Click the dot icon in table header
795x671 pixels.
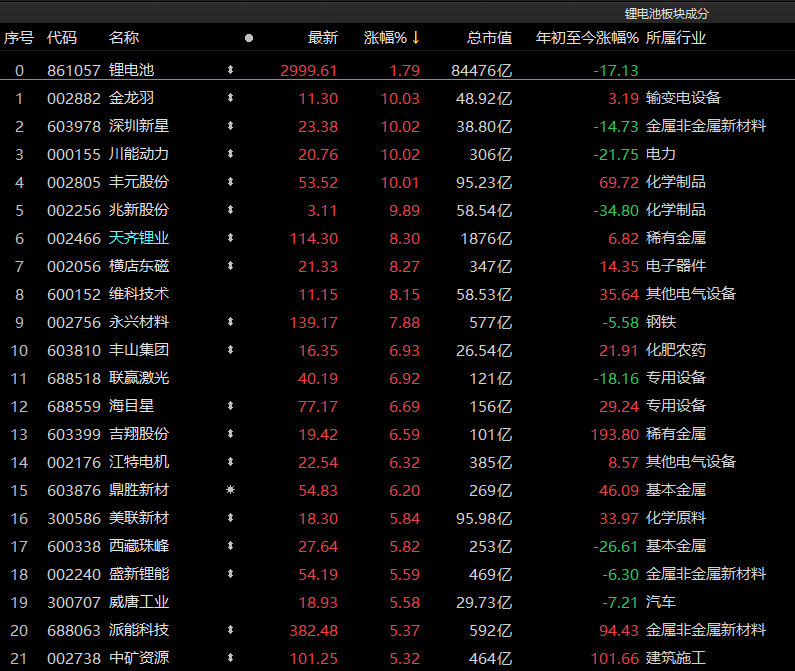pyautogui.click(x=249, y=38)
